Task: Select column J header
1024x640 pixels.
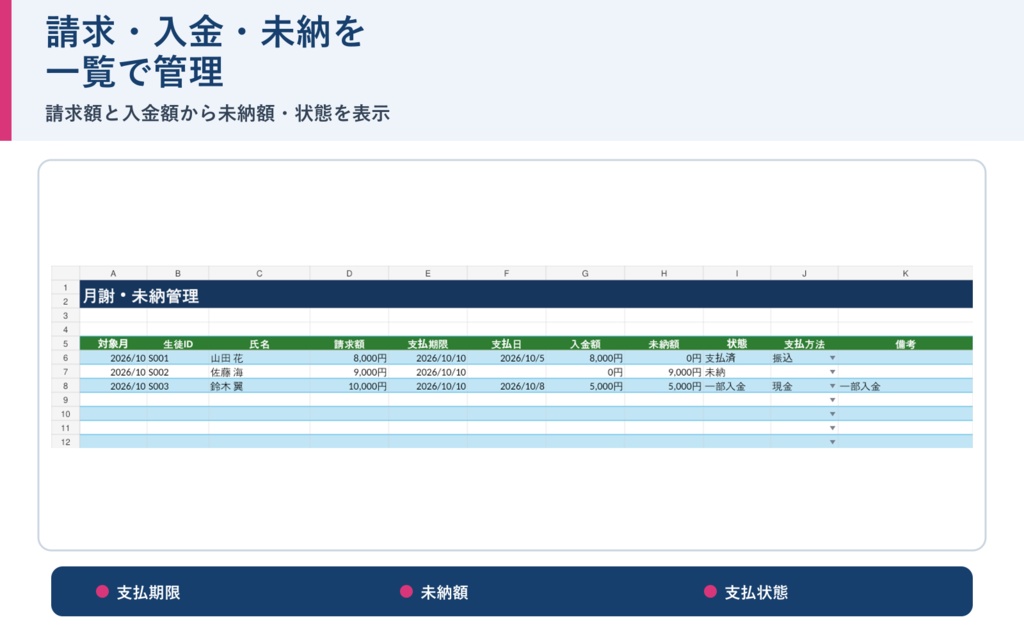Action: tap(804, 274)
